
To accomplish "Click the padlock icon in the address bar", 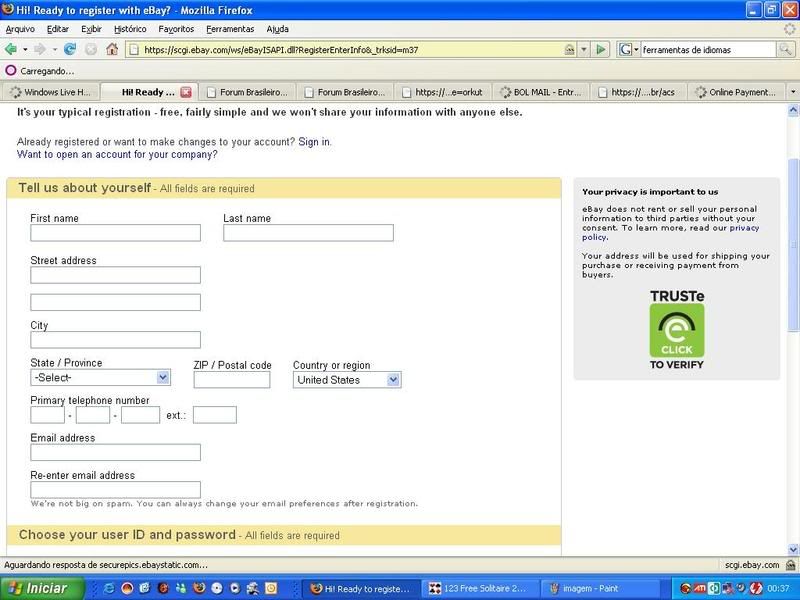I will click(569, 49).
